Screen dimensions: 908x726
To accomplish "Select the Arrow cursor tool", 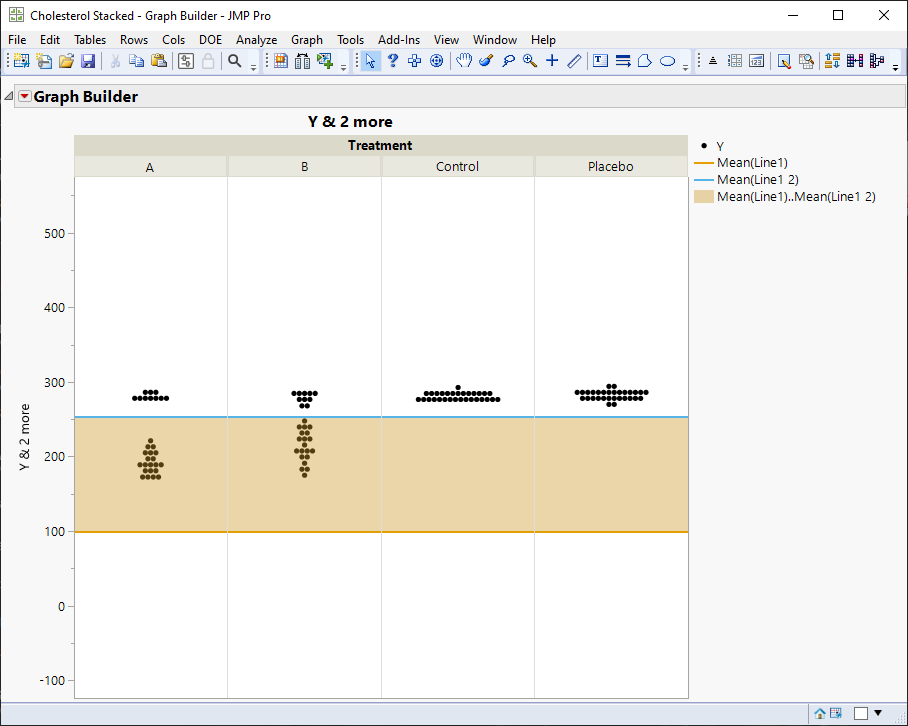I will point(371,61).
